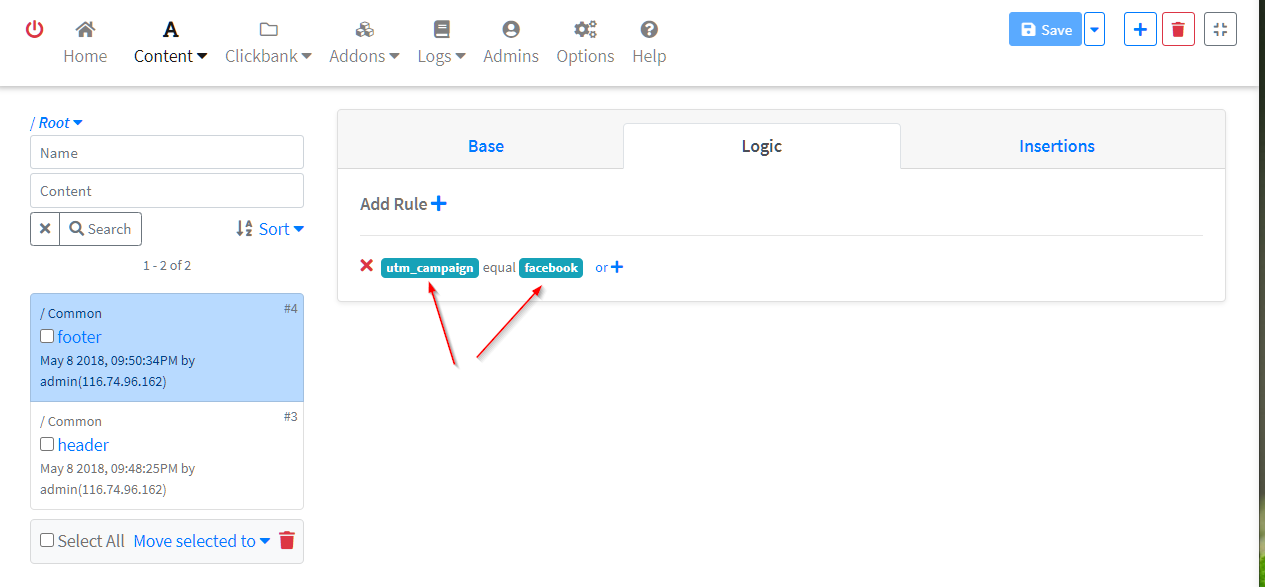Switch to the Insertions tab

(x=1057, y=146)
